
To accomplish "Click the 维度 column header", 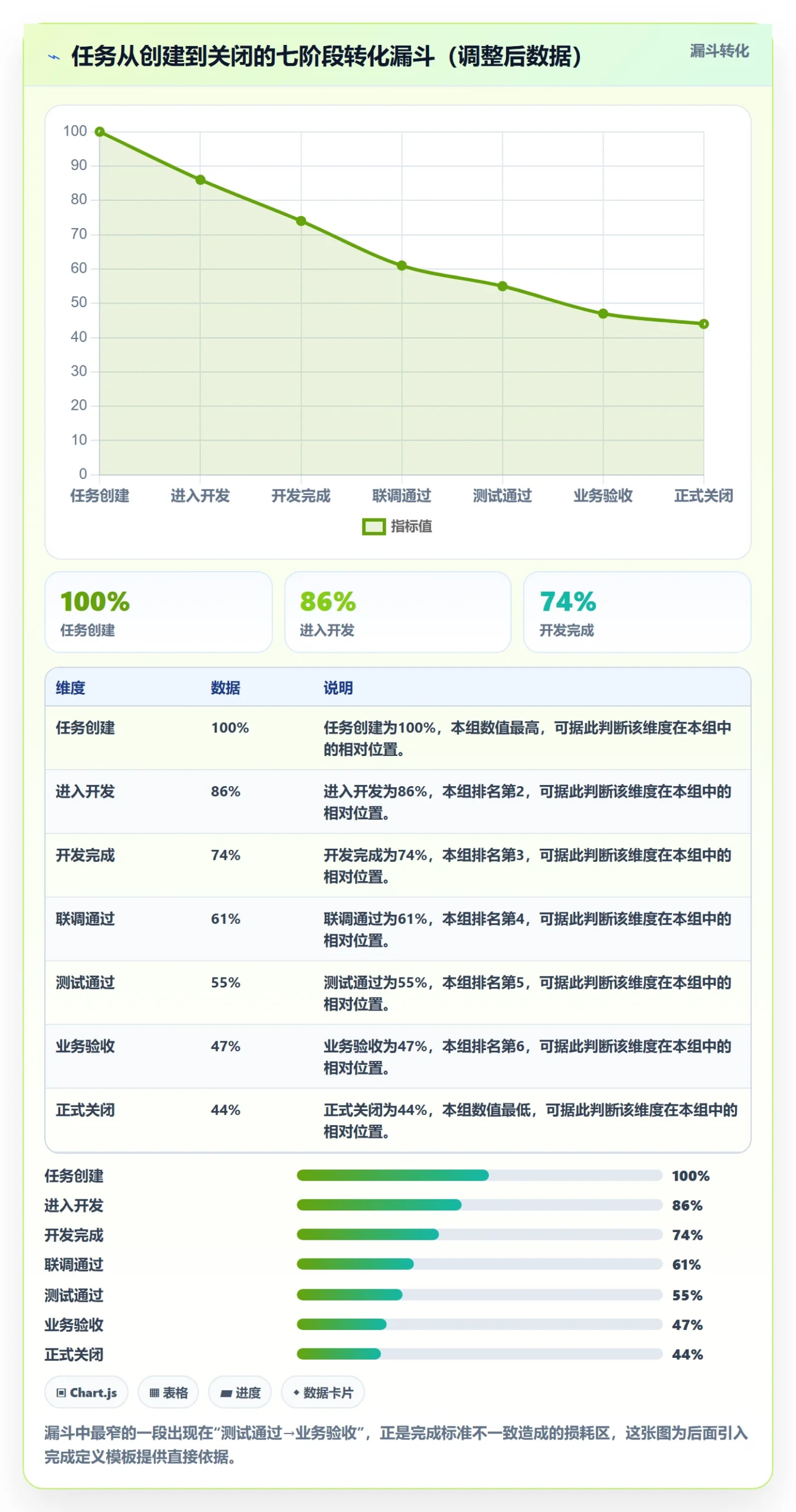I will (70, 687).
